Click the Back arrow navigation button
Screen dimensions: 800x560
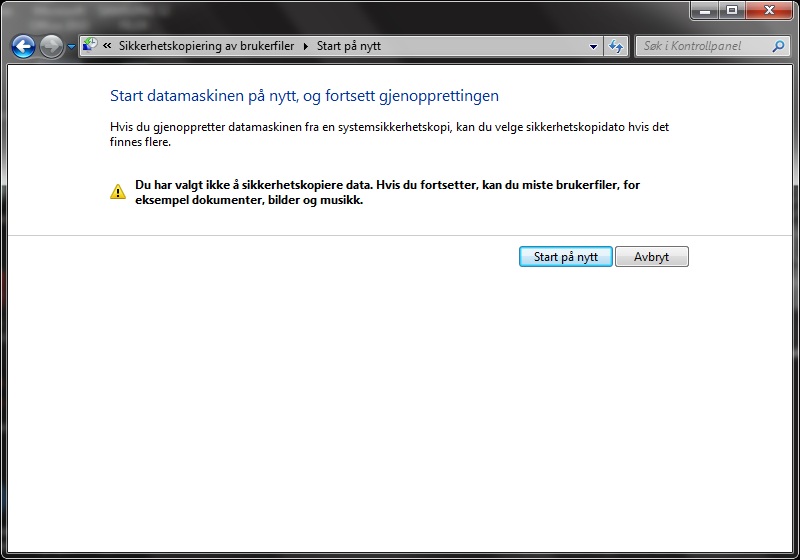click(x=23, y=47)
